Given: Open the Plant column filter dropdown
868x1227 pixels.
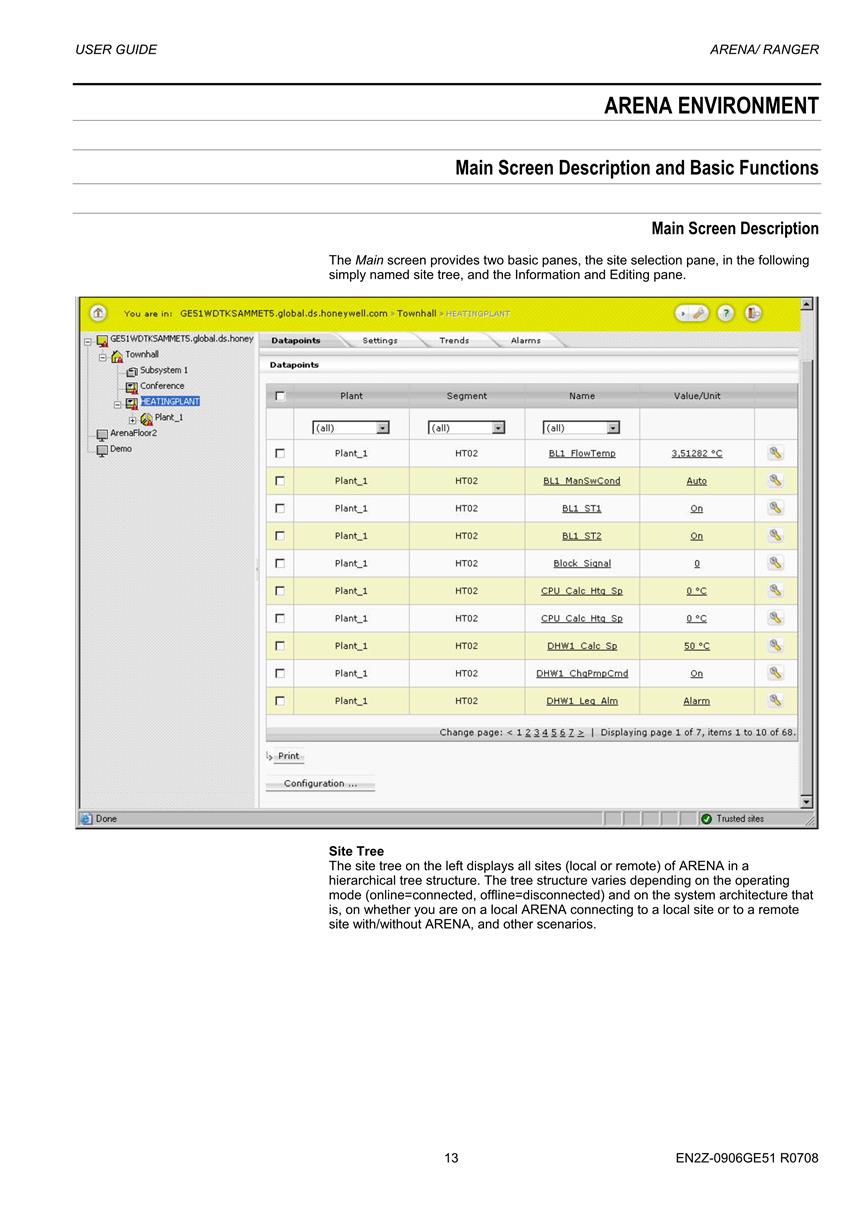Looking at the screenshot, I should click(351, 427).
